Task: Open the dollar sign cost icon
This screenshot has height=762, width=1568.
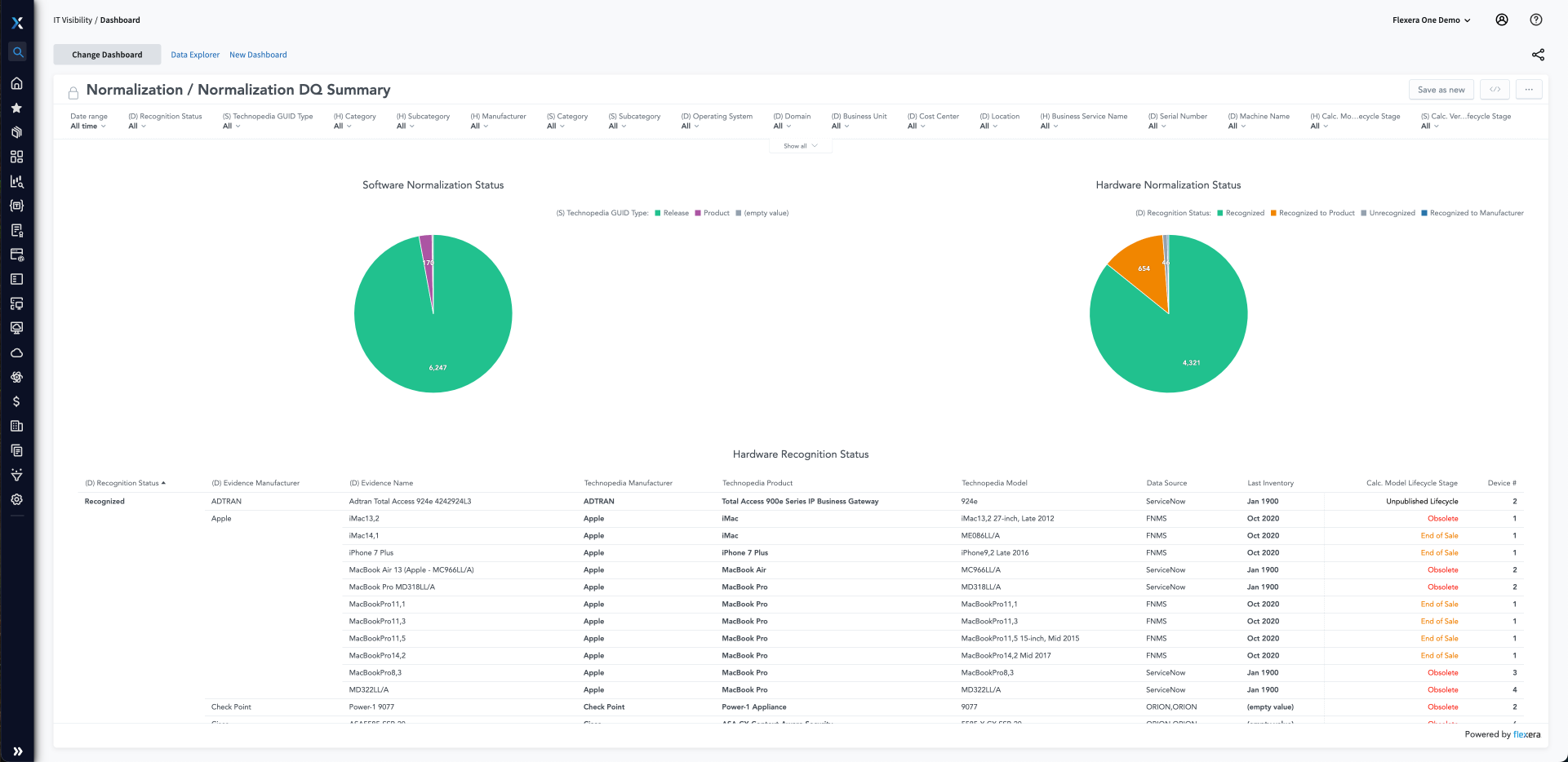Action: (16, 401)
